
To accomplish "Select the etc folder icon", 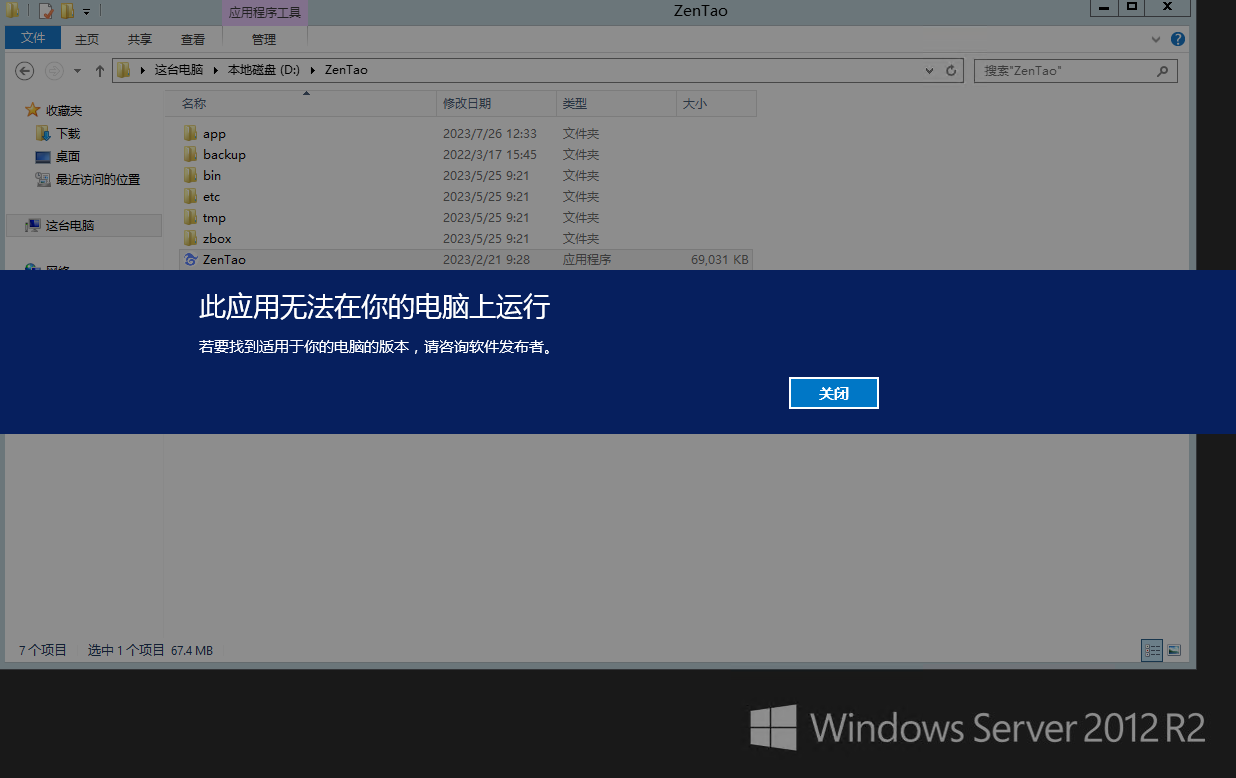I will point(191,196).
